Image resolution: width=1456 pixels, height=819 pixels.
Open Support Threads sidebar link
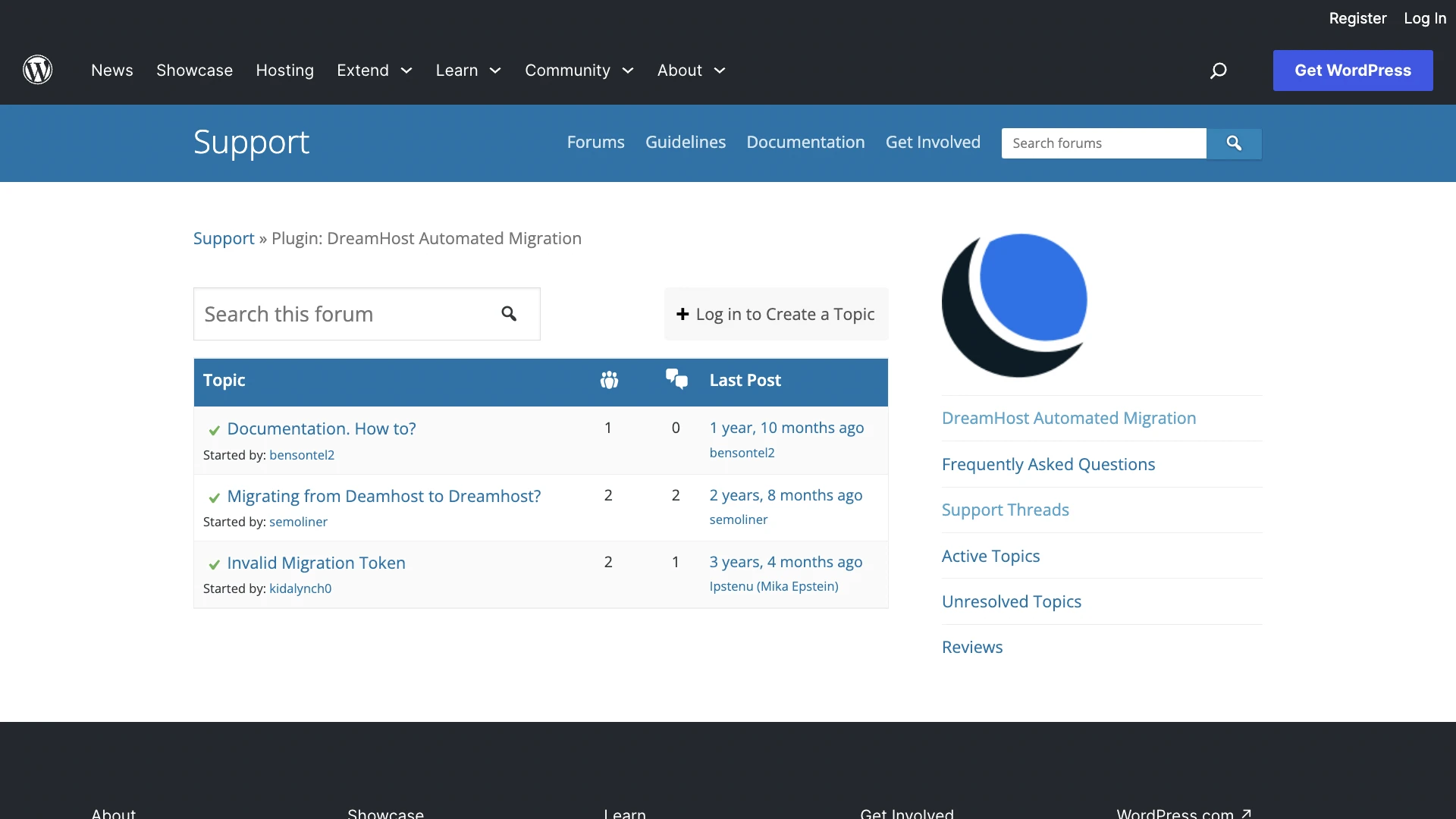point(1005,510)
